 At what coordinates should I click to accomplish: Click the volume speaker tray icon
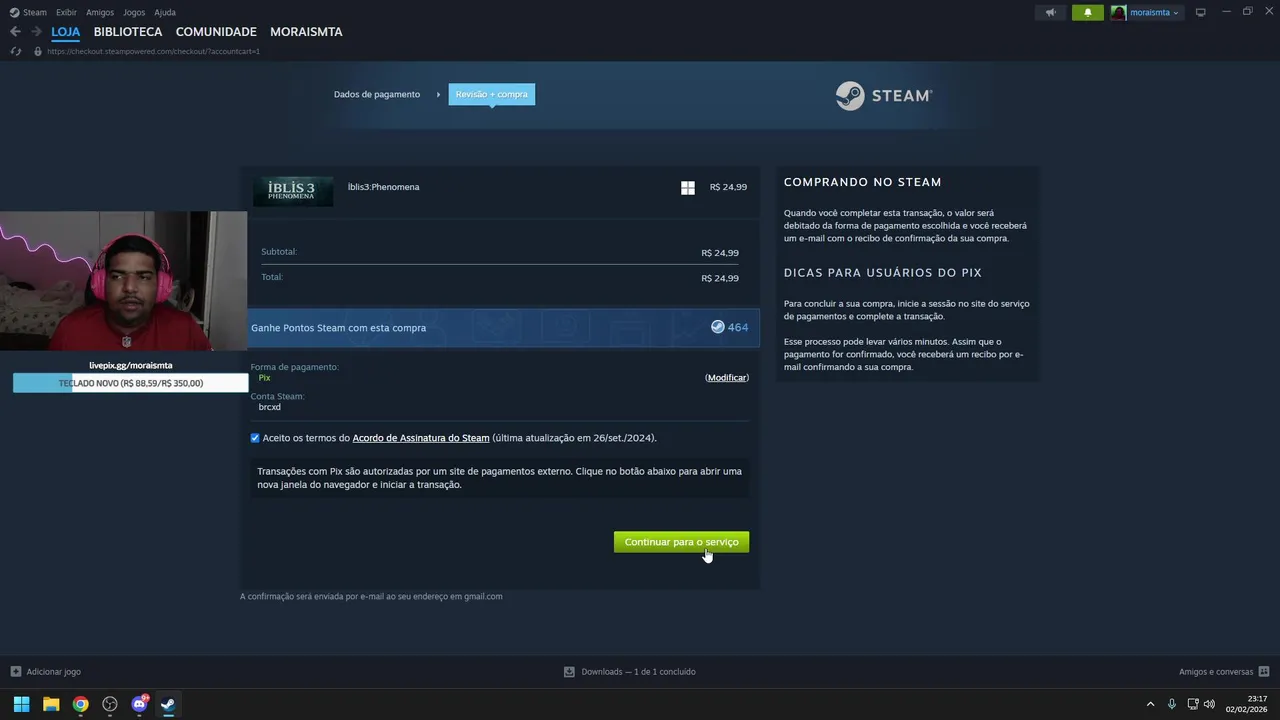point(1209,704)
